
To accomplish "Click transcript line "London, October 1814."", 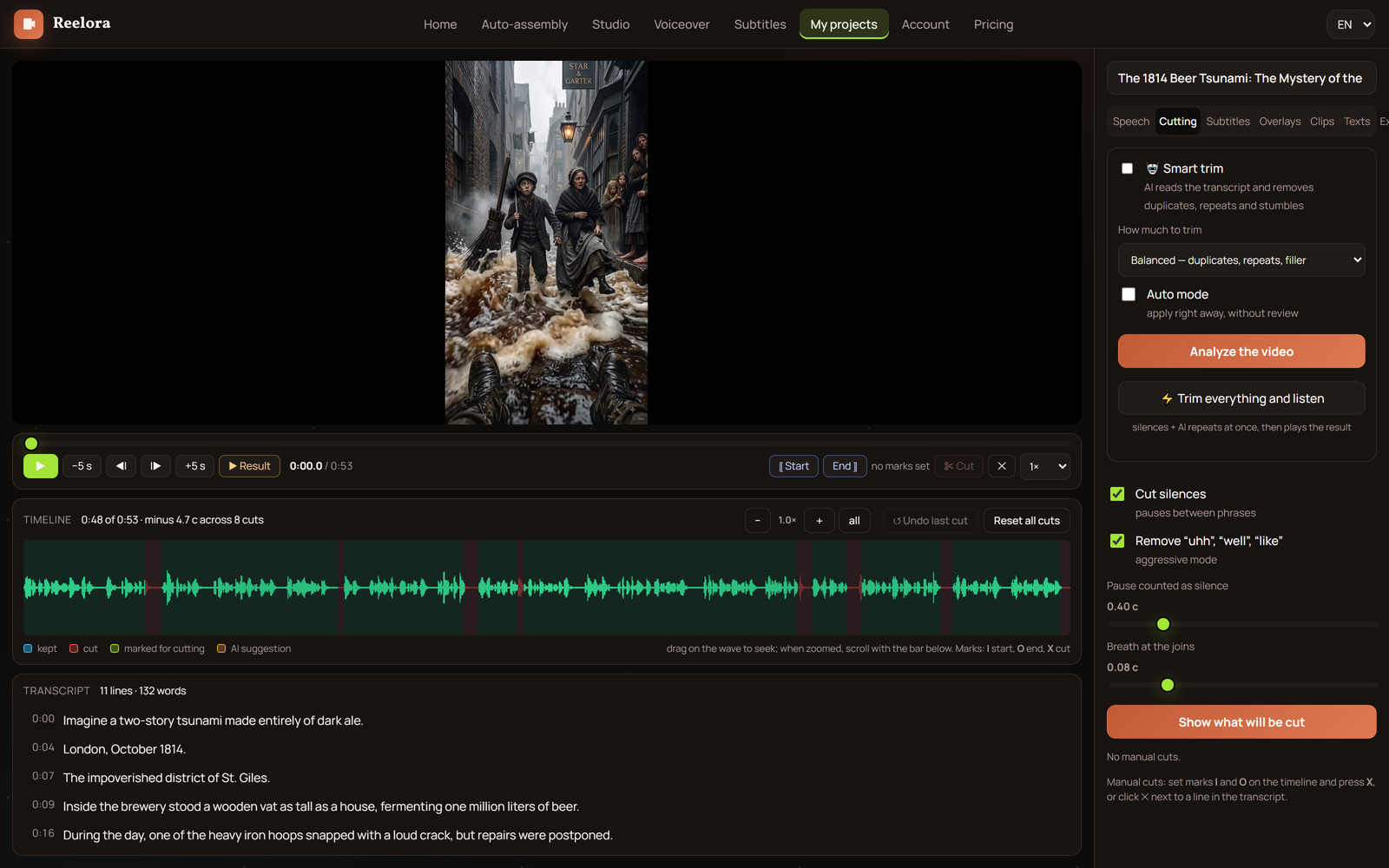I will coord(124,749).
